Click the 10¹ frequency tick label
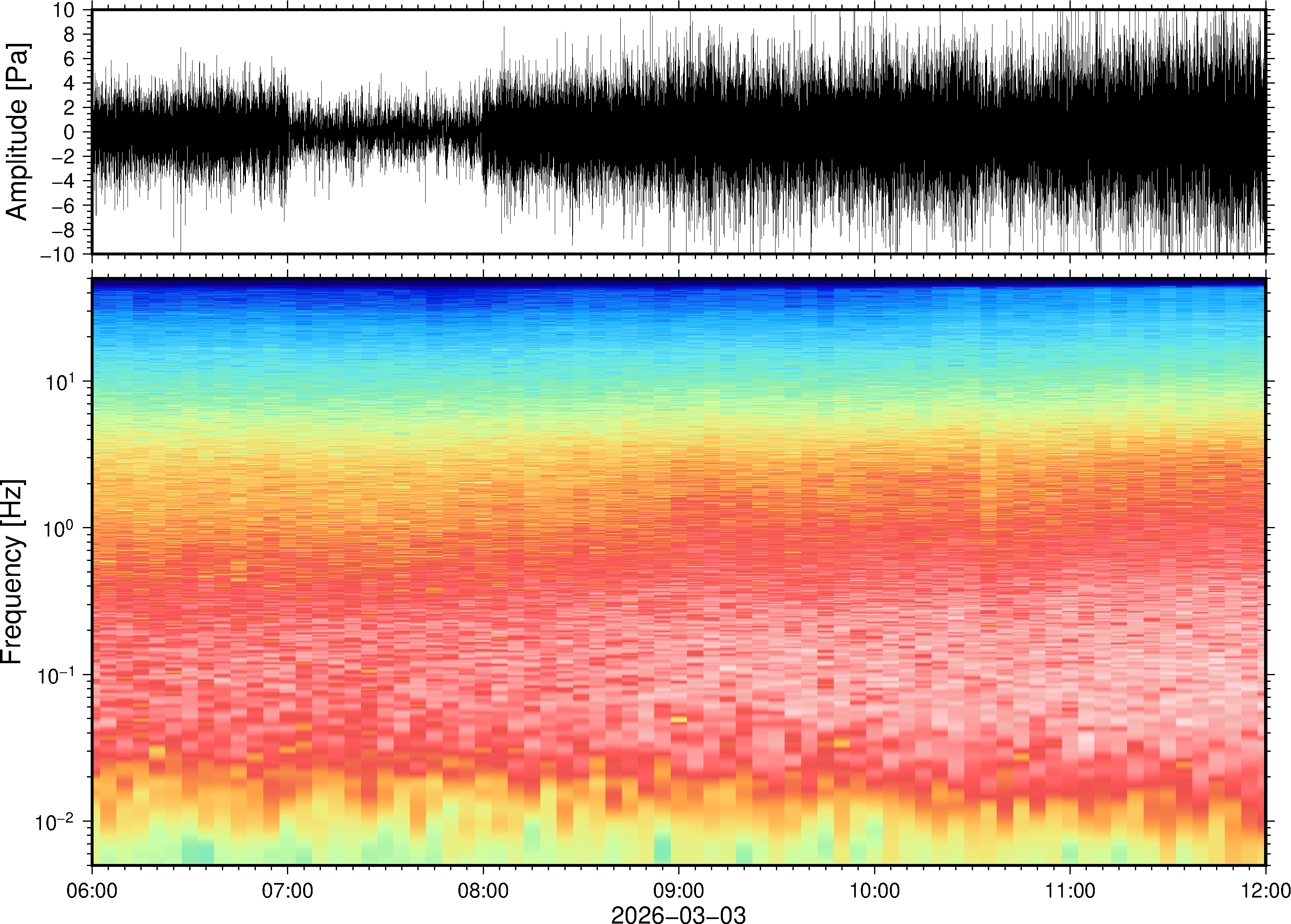This screenshot has height=924, width=1291. [60, 383]
